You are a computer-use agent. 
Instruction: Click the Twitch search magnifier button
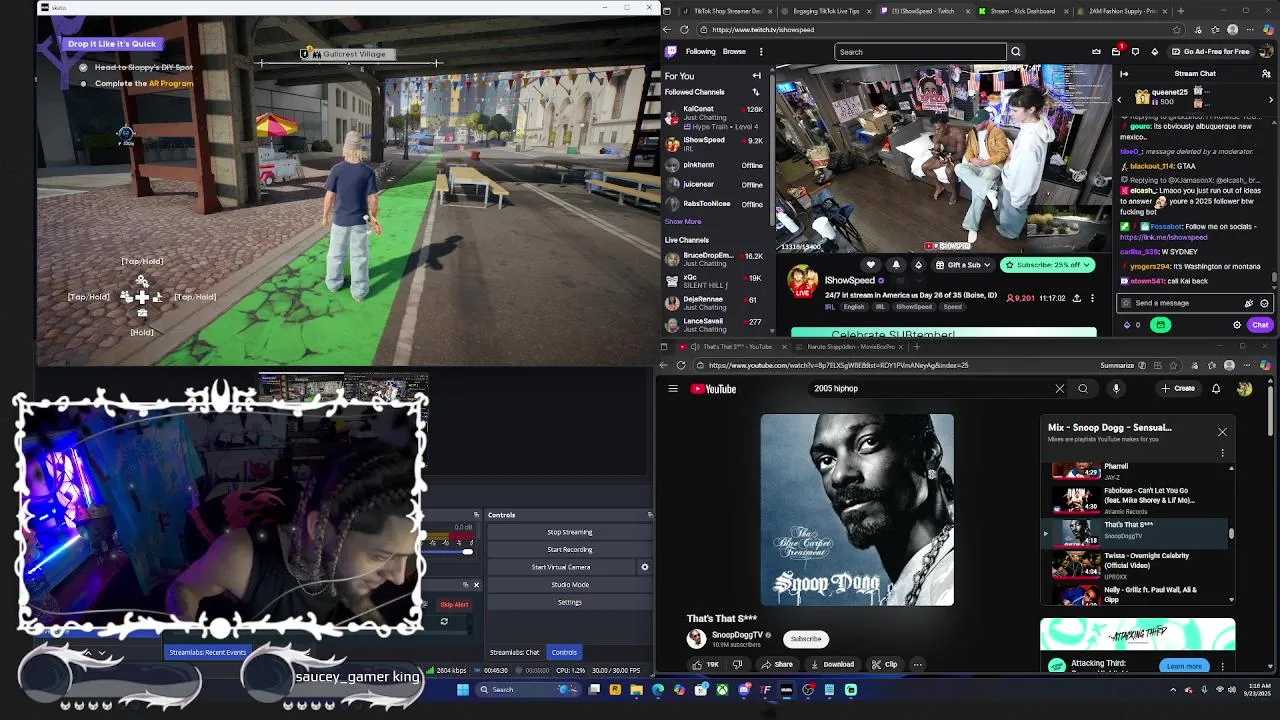tap(1016, 52)
